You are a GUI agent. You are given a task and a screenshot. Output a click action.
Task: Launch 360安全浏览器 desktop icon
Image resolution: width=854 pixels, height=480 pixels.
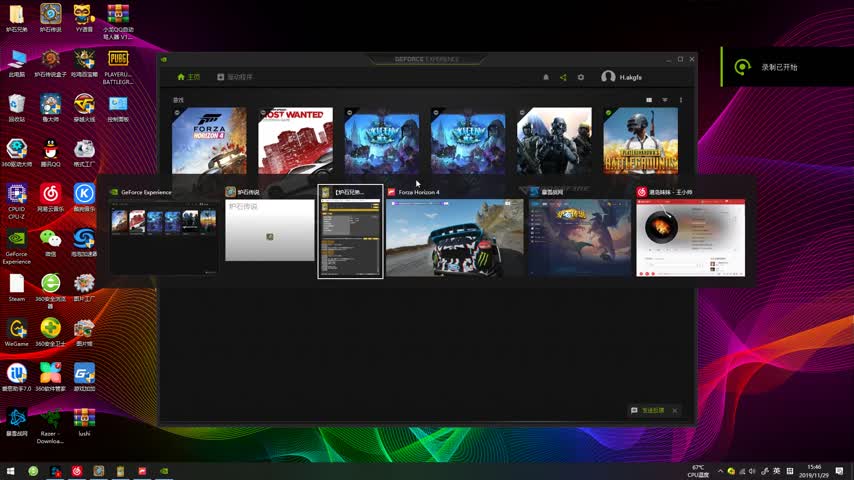click(50, 291)
